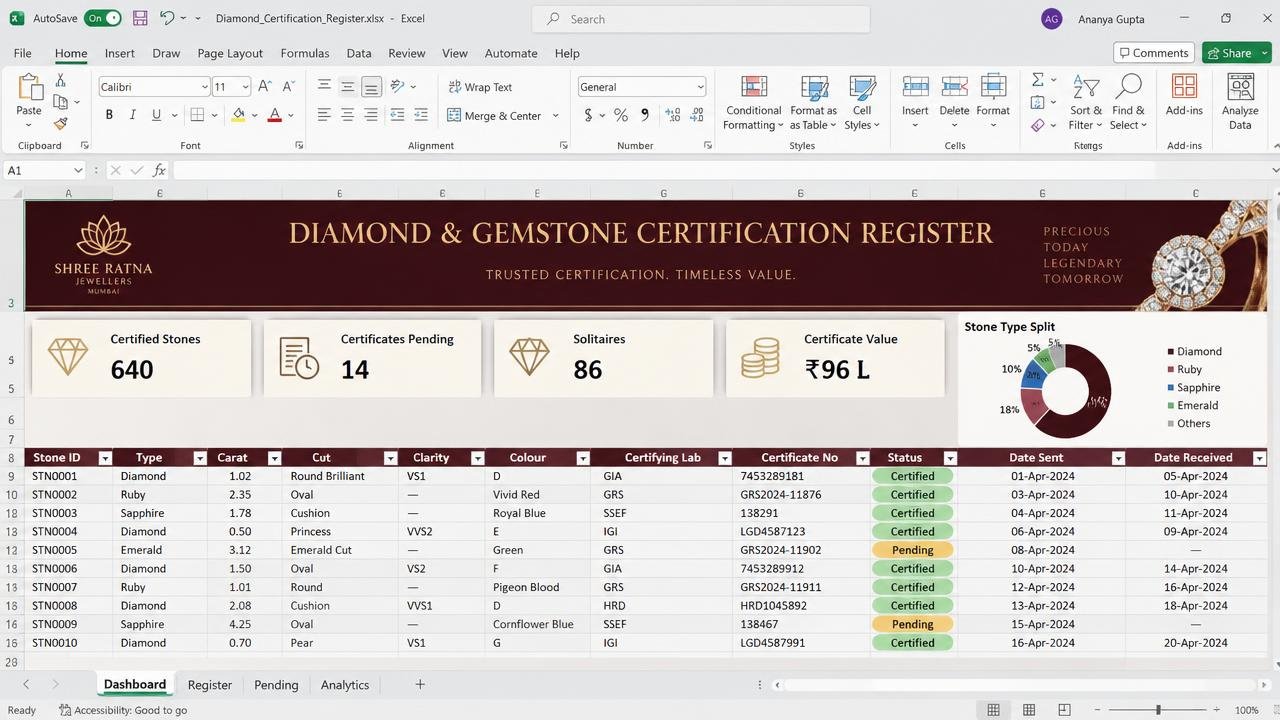The image size is (1280, 720).
Task: Click the fill color yellow swatch
Action: (238, 115)
